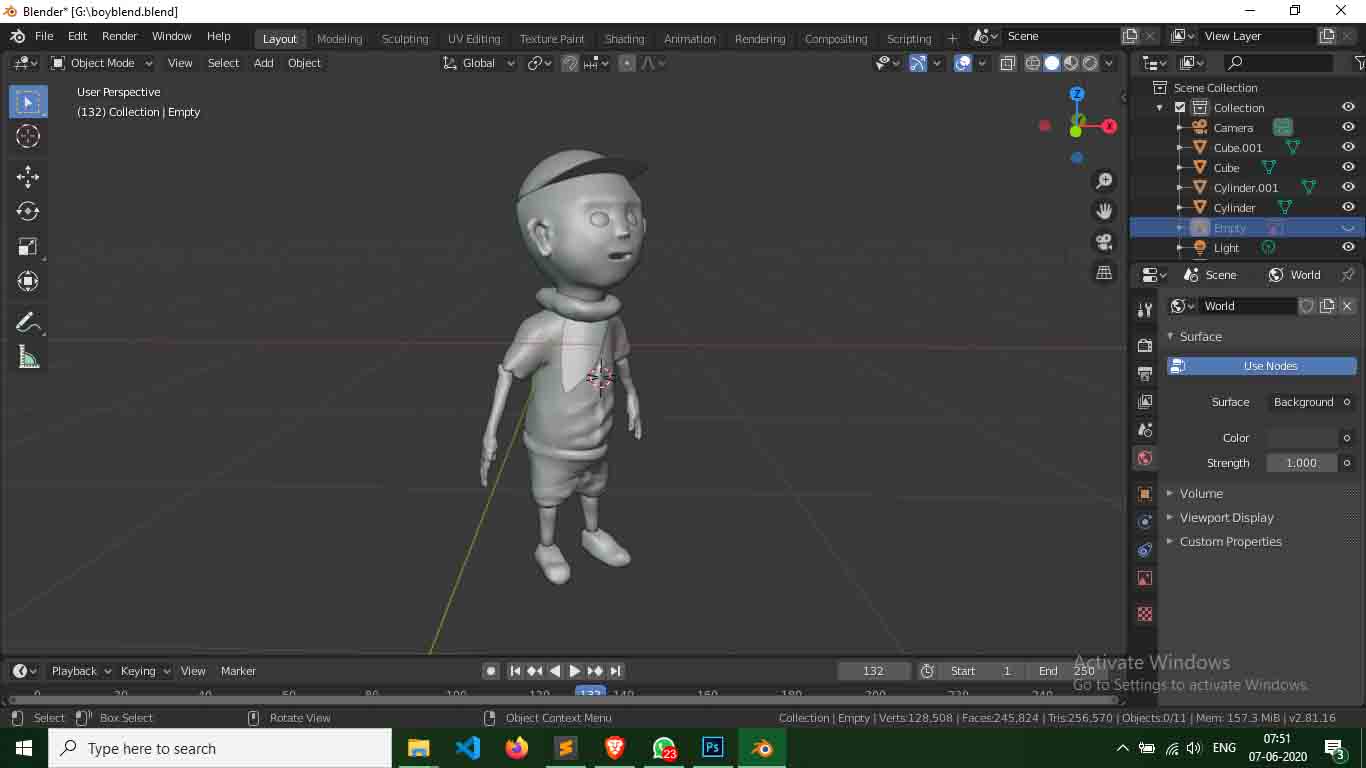This screenshot has height=768, width=1366.
Task: Uncheck the Collection checkbox in outliner
Action: [x=1180, y=108]
